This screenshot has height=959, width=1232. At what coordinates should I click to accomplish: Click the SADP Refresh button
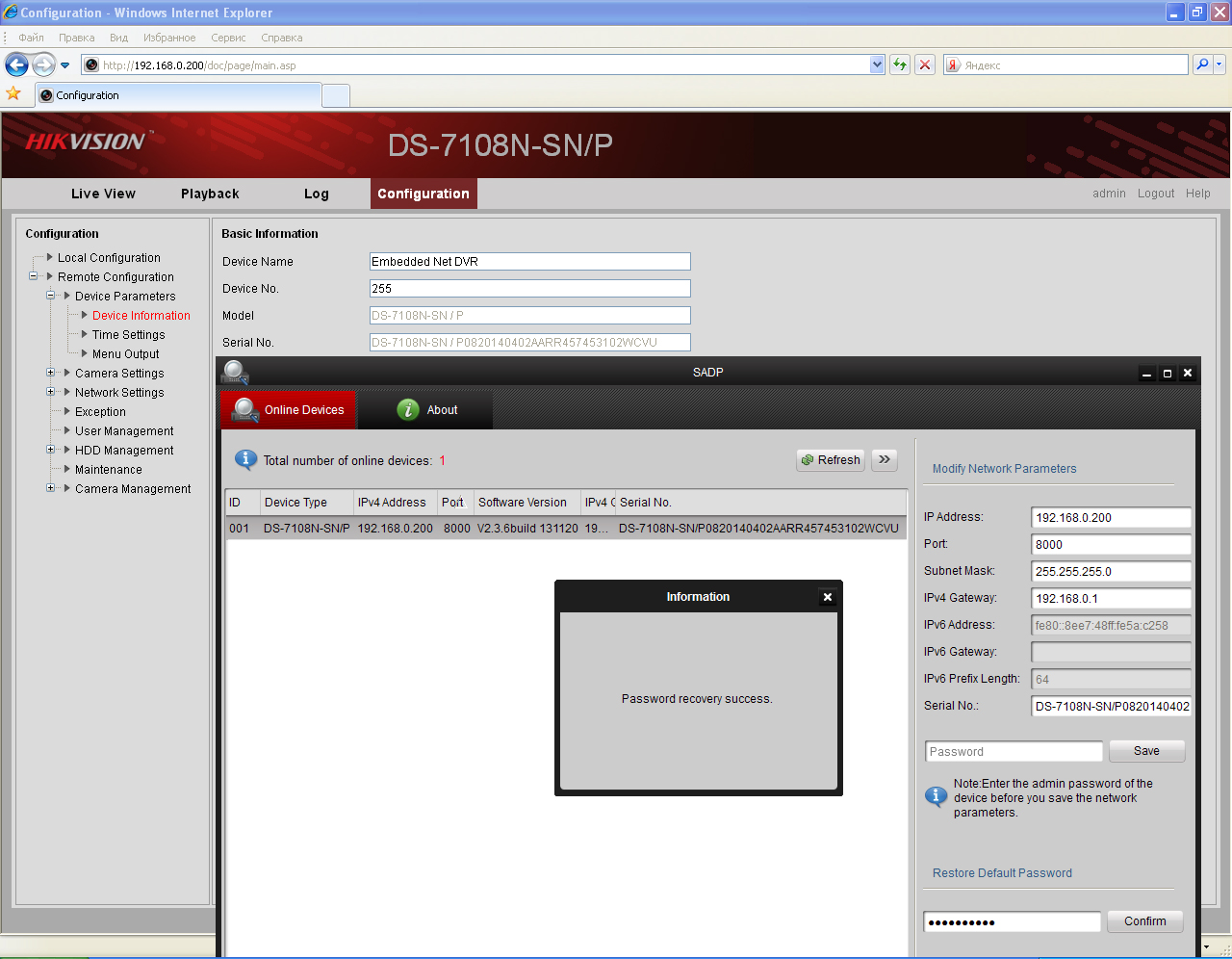(x=831, y=460)
